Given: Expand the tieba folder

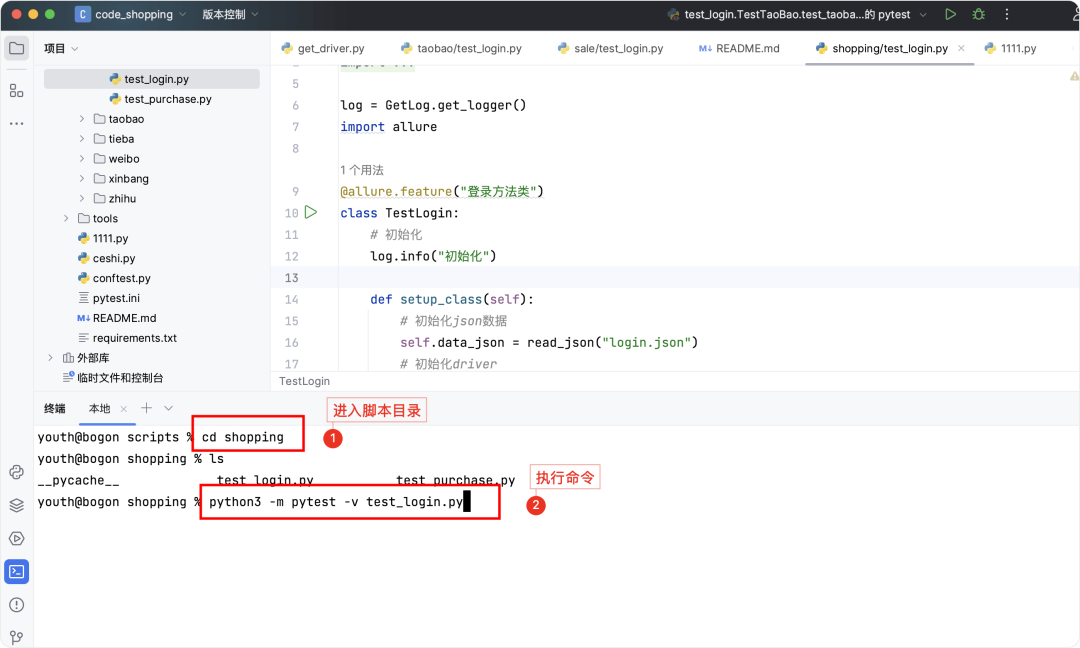Looking at the screenshot, I should [x=82, y=139].
